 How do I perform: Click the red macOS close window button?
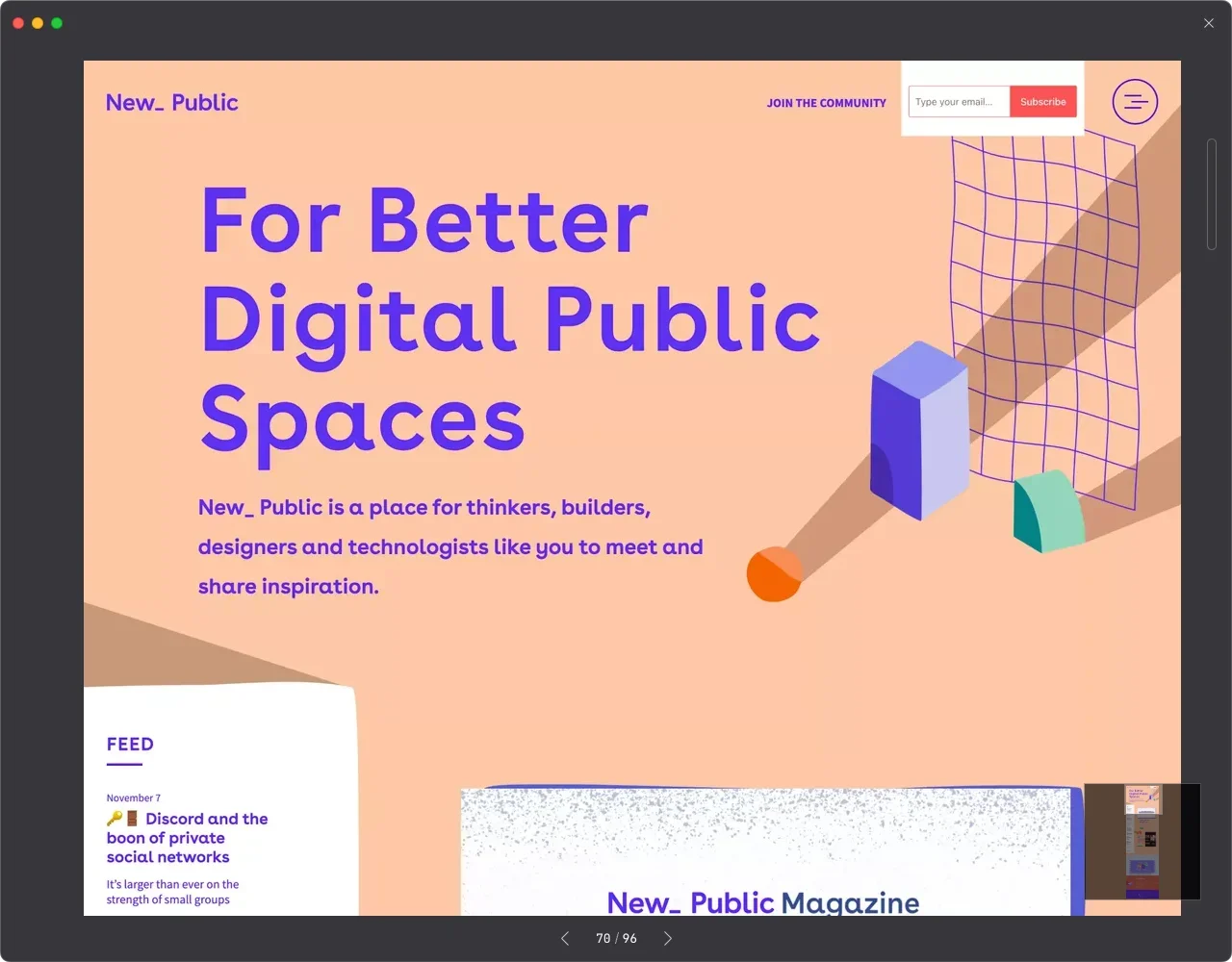click(18, 23)
